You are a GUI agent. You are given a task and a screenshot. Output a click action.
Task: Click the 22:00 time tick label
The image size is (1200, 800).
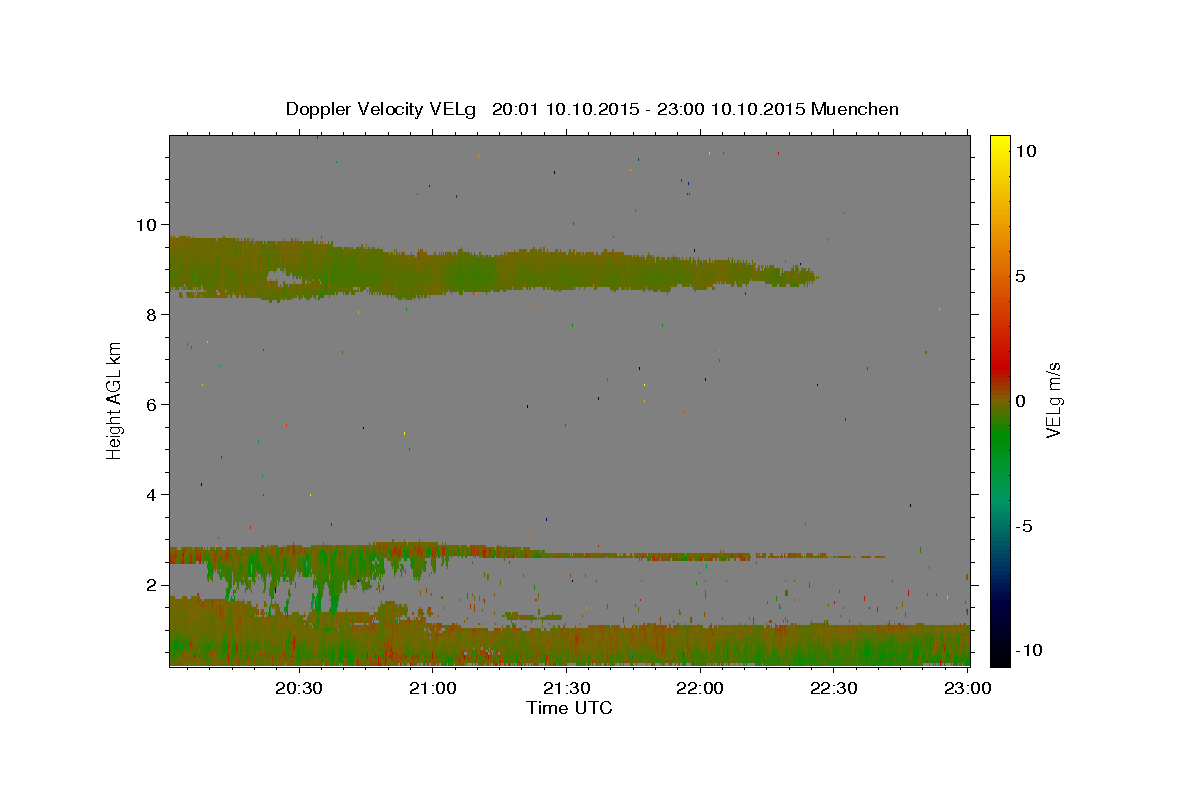(700, 688)
